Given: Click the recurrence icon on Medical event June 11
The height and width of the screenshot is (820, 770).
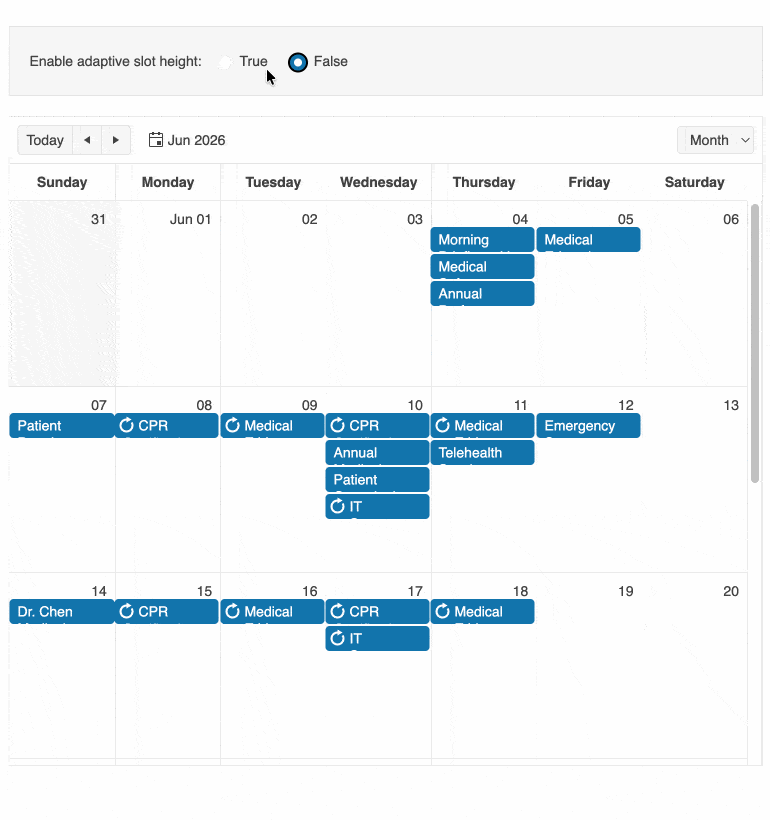Looking at the screenshot, I should (x=442, y=425).
